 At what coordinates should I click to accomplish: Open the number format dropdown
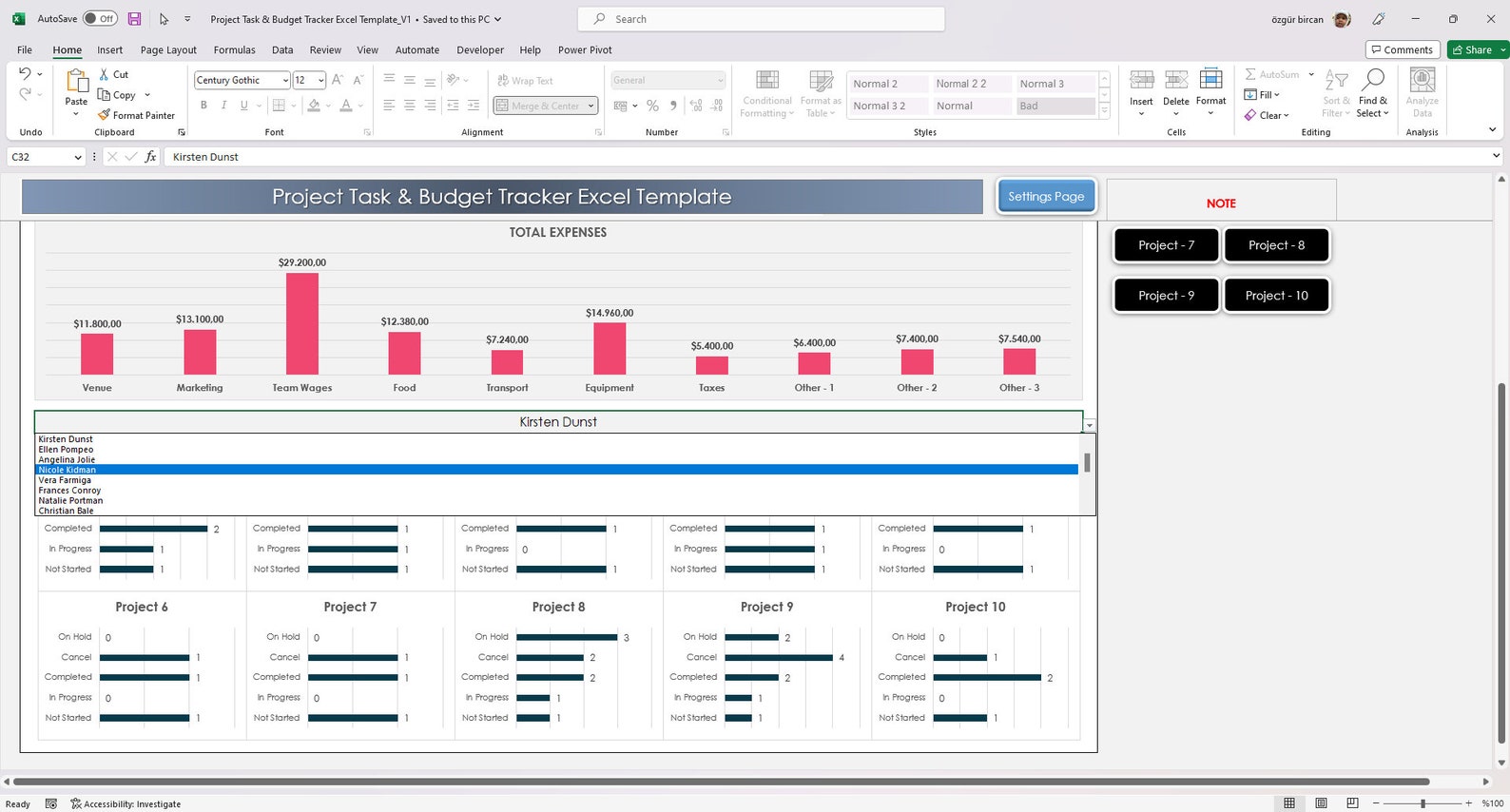point(720,80)
